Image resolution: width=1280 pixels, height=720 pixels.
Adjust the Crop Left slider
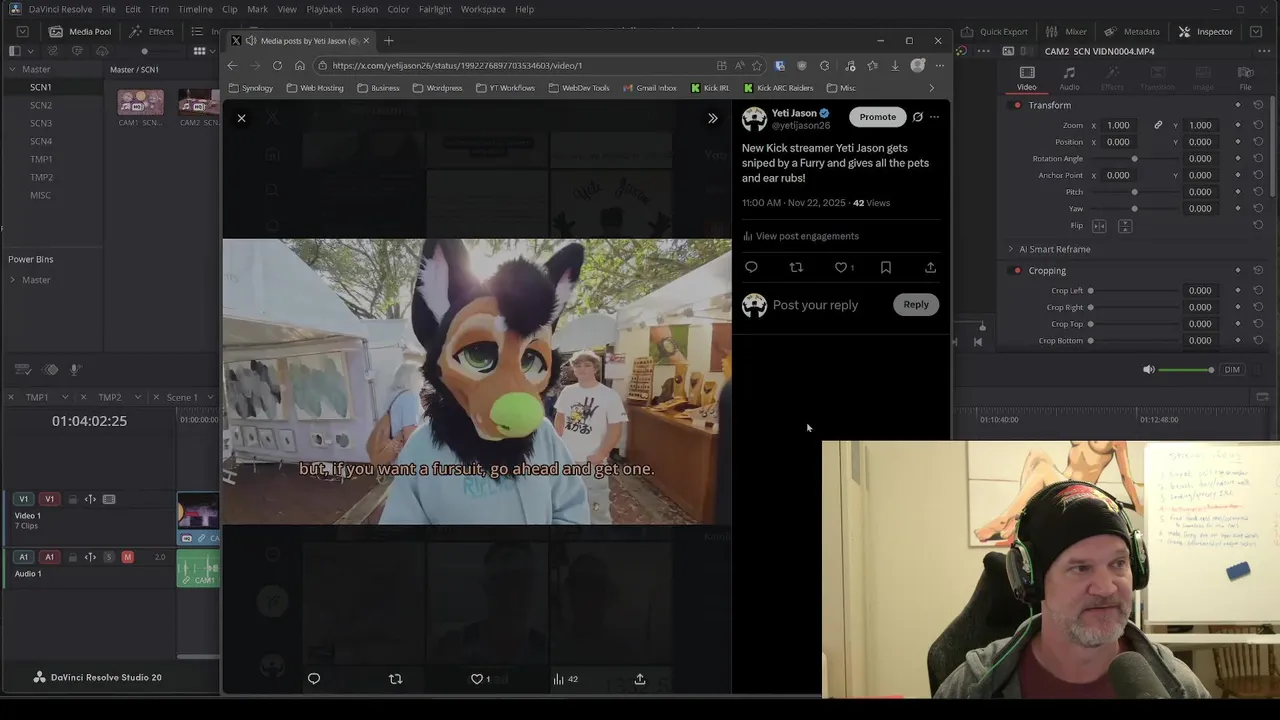tap(1090, 291)
